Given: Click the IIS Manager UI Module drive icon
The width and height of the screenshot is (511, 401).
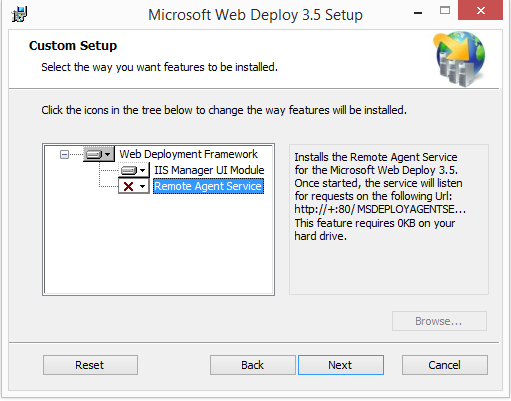Looking at the screenshot, I should (x=129, y=170).
